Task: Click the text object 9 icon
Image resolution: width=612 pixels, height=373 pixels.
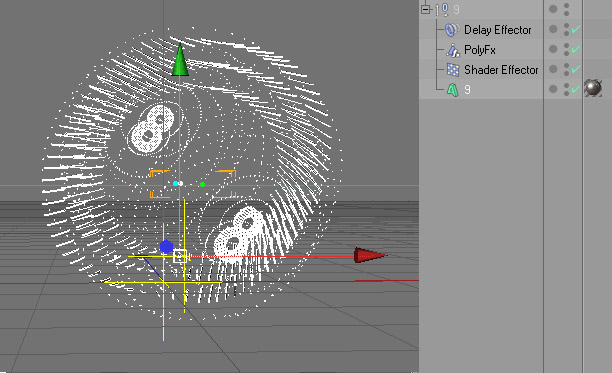Action: tap(452, 90)
